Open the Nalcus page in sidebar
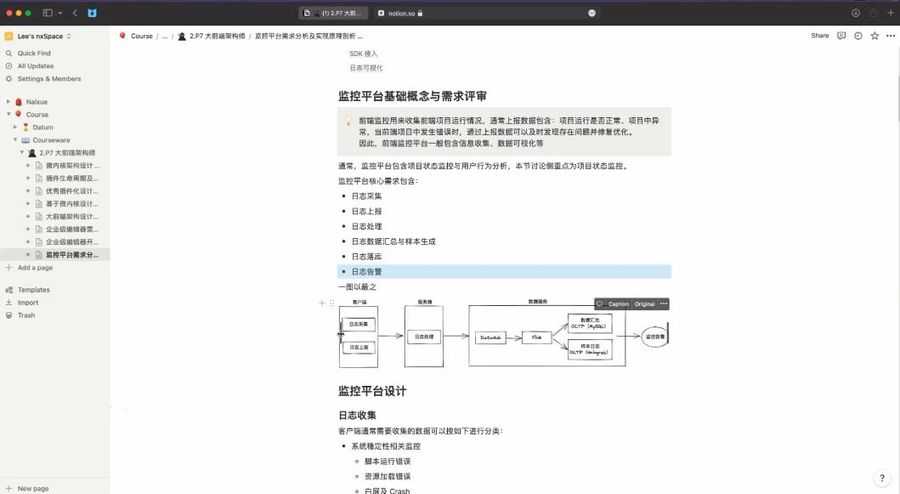Screen dimensions: 900x494 click(37, 102)
